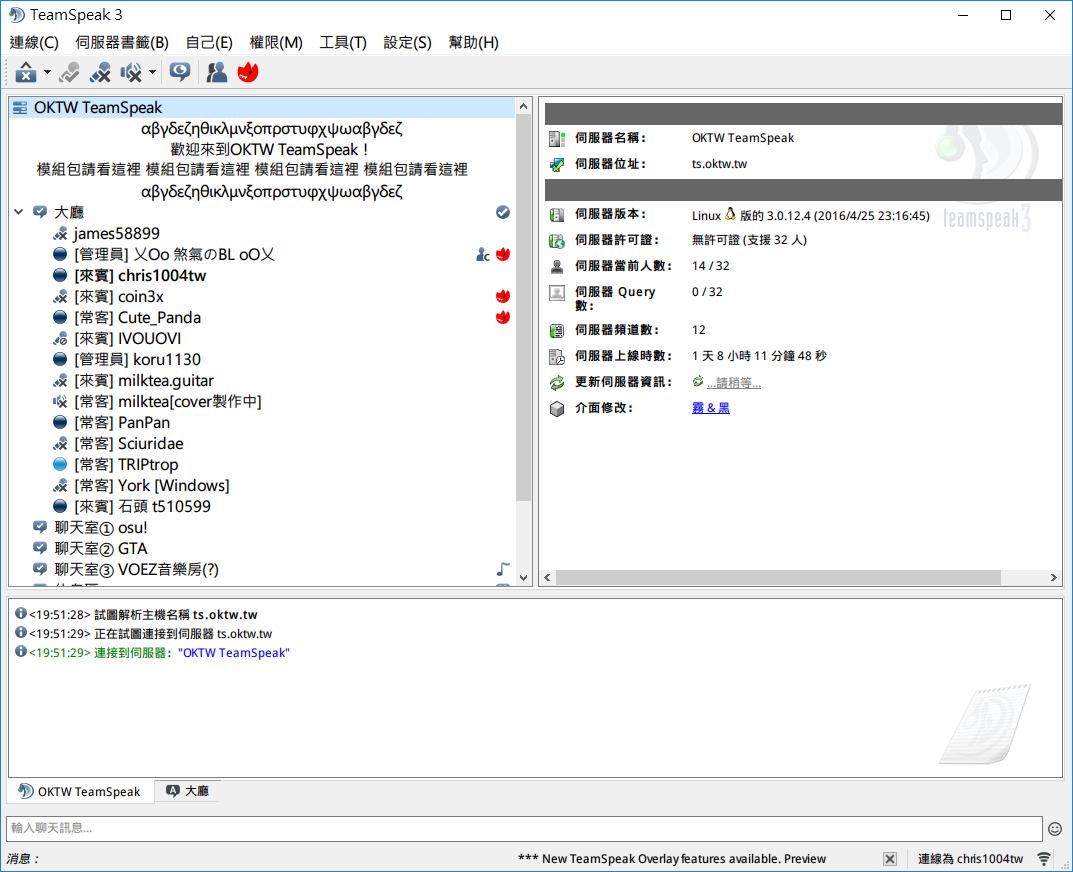Open the 工具(T) menu
Image resolution: width=1073 pixels, height=872 pixels.
click(x=342, y=42)
